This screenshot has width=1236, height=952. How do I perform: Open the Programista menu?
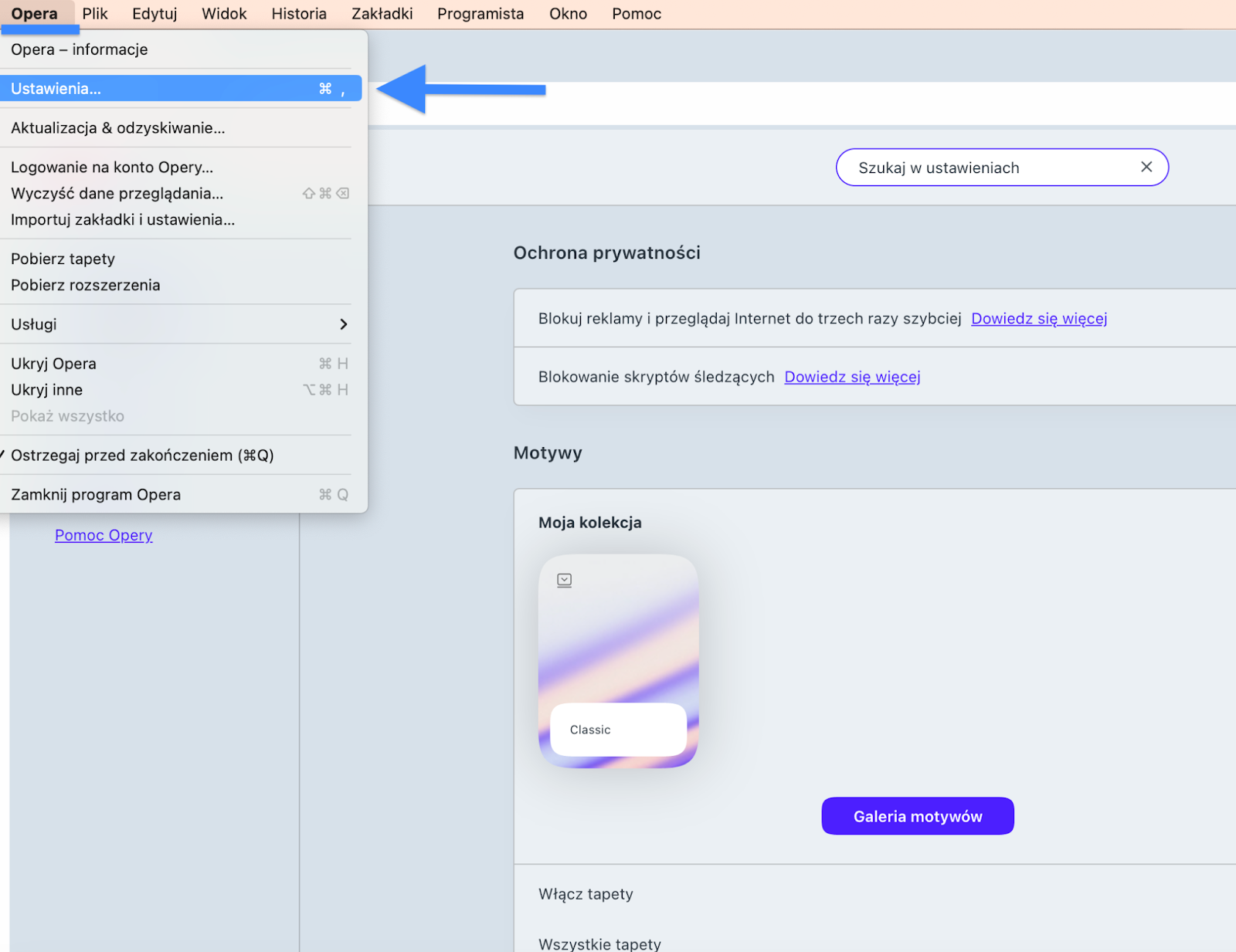[x=480, y=14]
